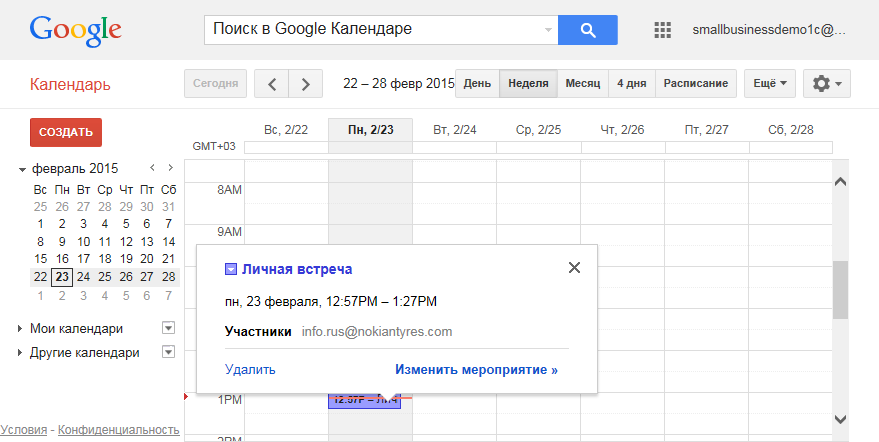Switch to the Месяц view
879x442 pixels.
(582, 83)
